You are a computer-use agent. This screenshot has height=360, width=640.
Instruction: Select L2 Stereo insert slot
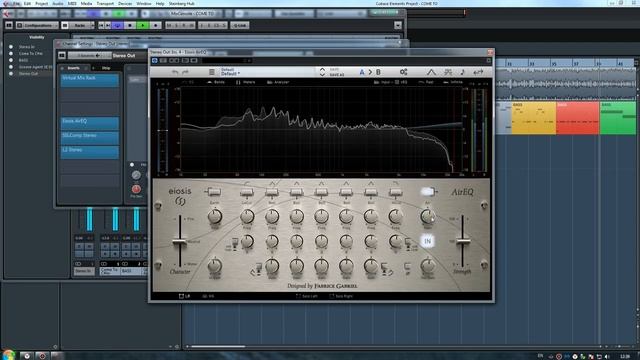click(90, 152)
